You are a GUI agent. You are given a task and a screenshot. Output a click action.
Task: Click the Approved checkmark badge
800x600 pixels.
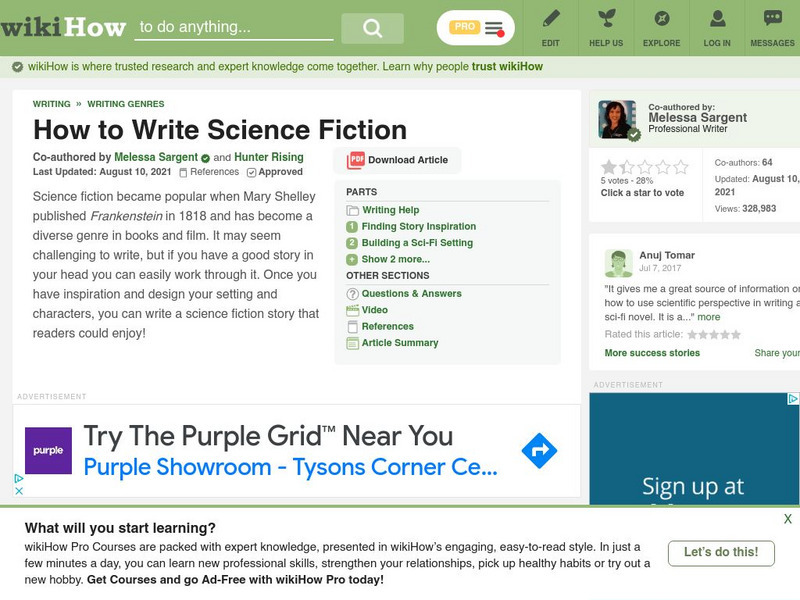pyautogui.click(x=250, y=172)
